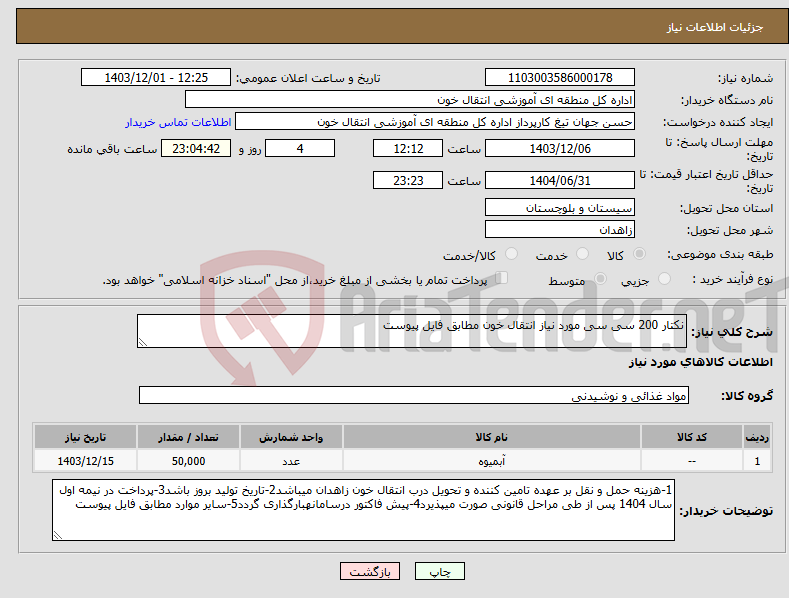
Task: Click the delivery province سیستان و بلوچستان field
Action: [x=560, y=207]
